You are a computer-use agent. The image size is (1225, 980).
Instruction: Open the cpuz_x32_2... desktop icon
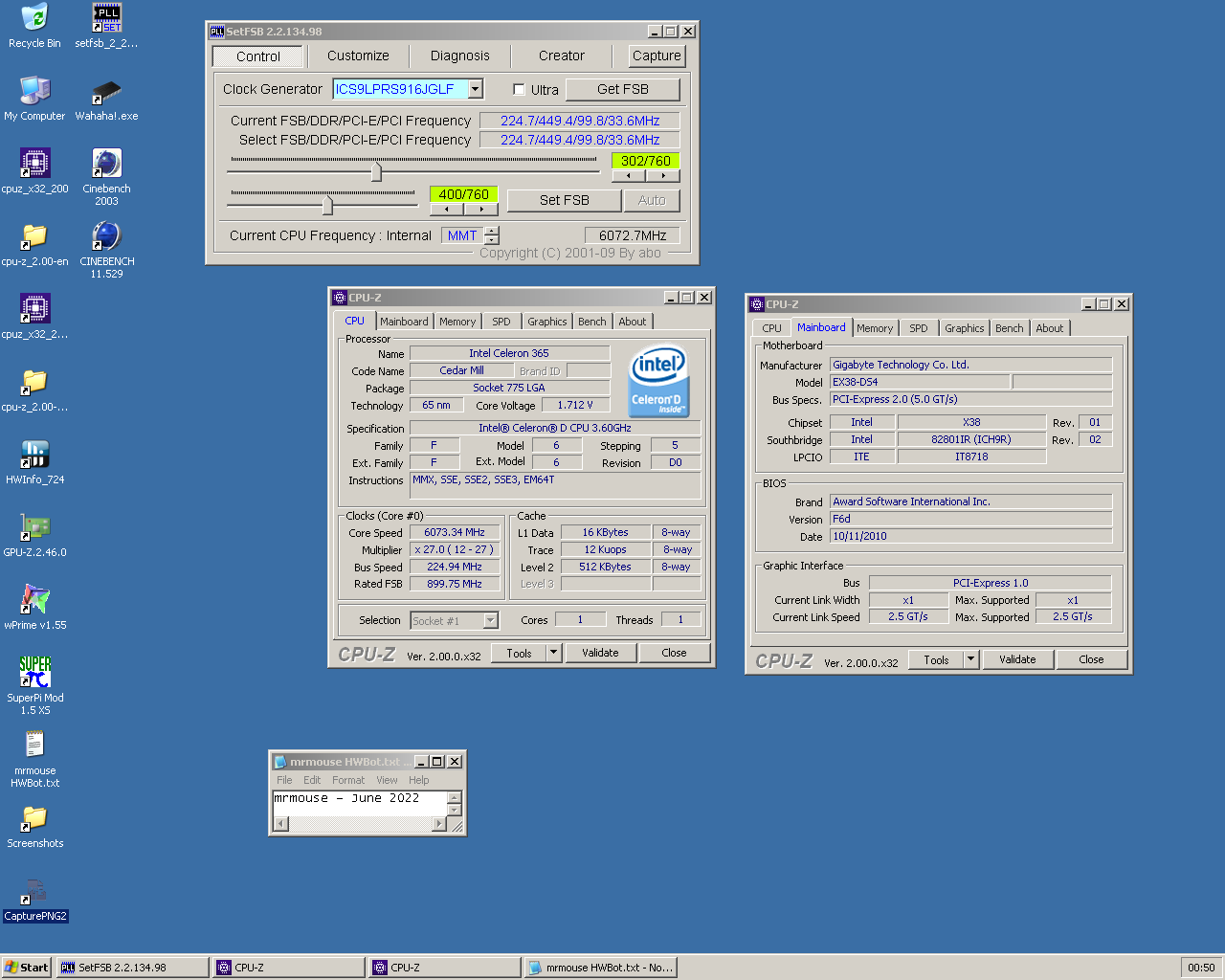tap(34, 316)
